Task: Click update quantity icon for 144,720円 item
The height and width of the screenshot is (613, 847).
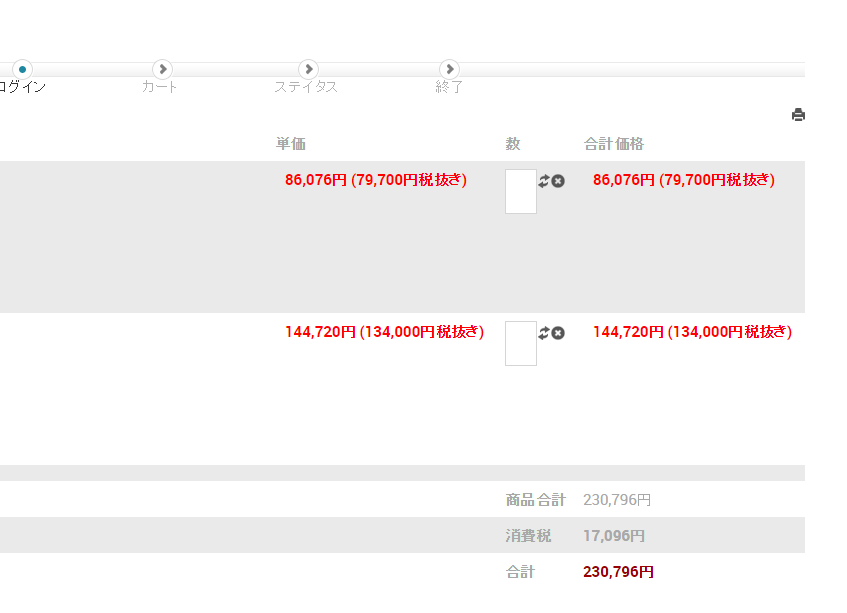Action: point(544,333)
